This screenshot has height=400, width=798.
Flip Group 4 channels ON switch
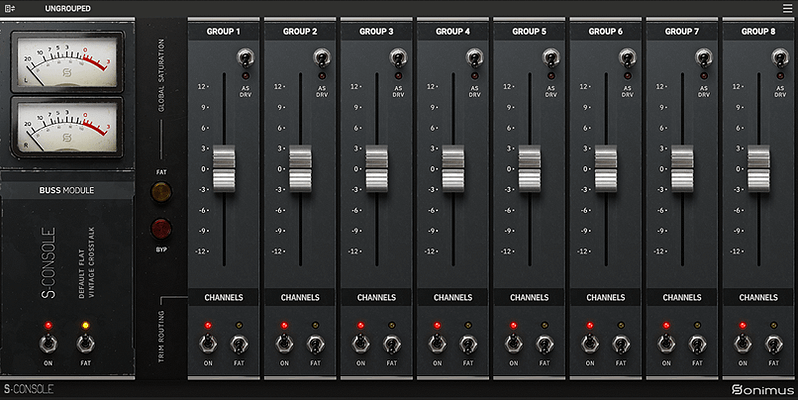(437, 344)
